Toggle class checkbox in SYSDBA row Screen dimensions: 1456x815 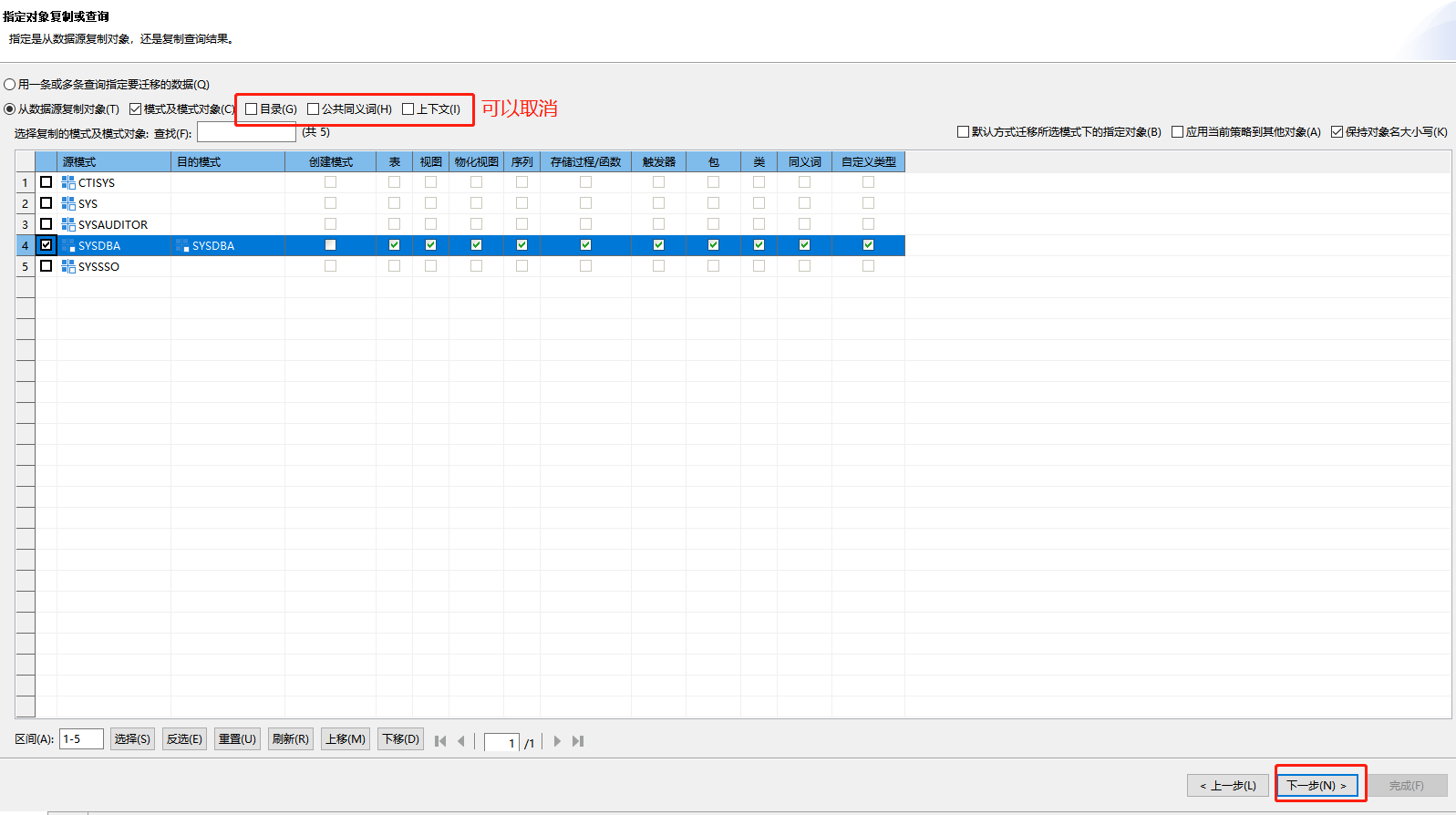759,244
